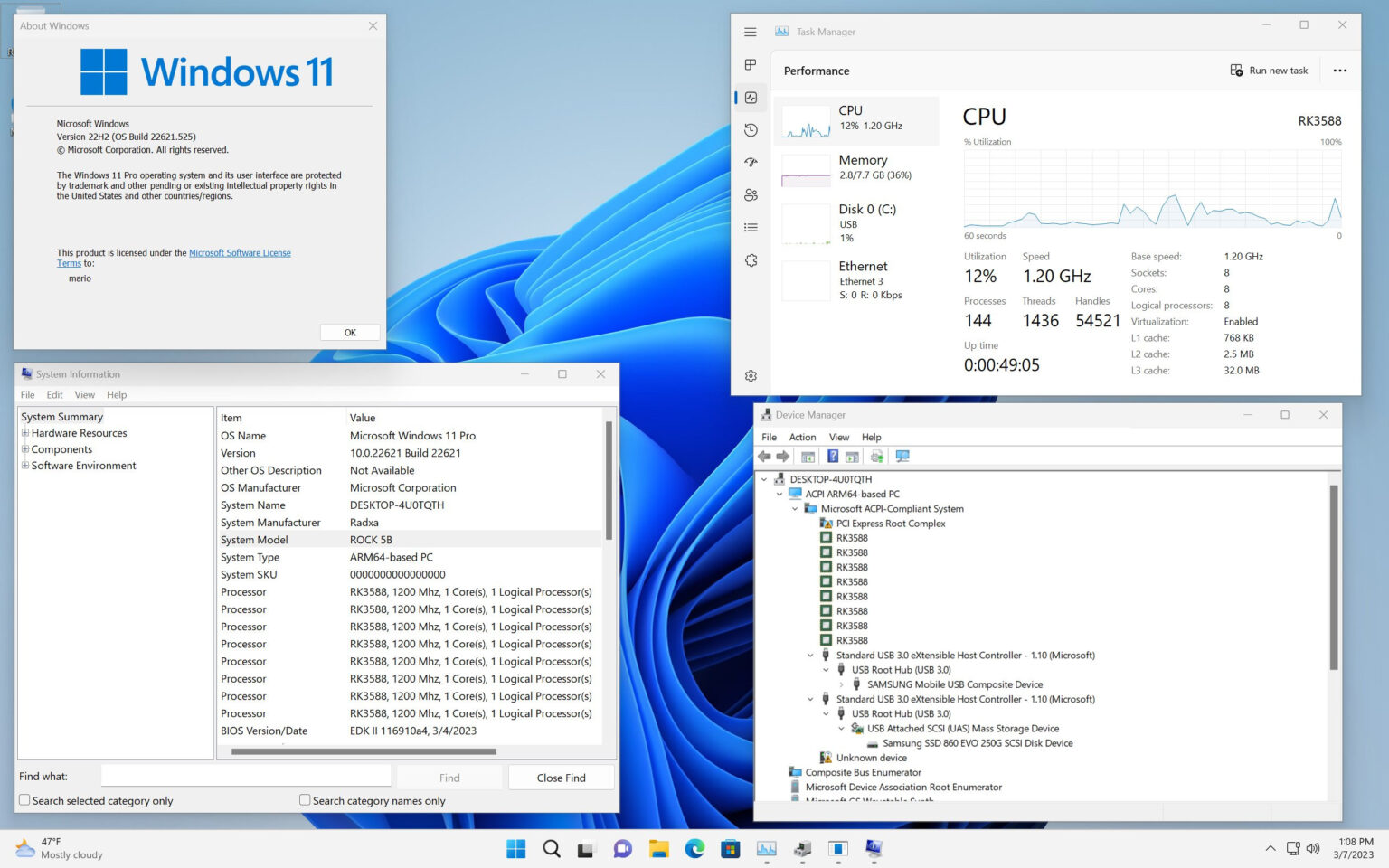Check Search category names only
This screenshot has width=1389, height=868.
coord(305,800)
